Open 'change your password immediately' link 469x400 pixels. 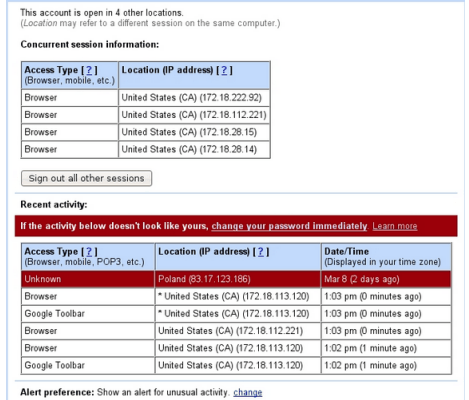pyautogui.click(x=289, y=226)
